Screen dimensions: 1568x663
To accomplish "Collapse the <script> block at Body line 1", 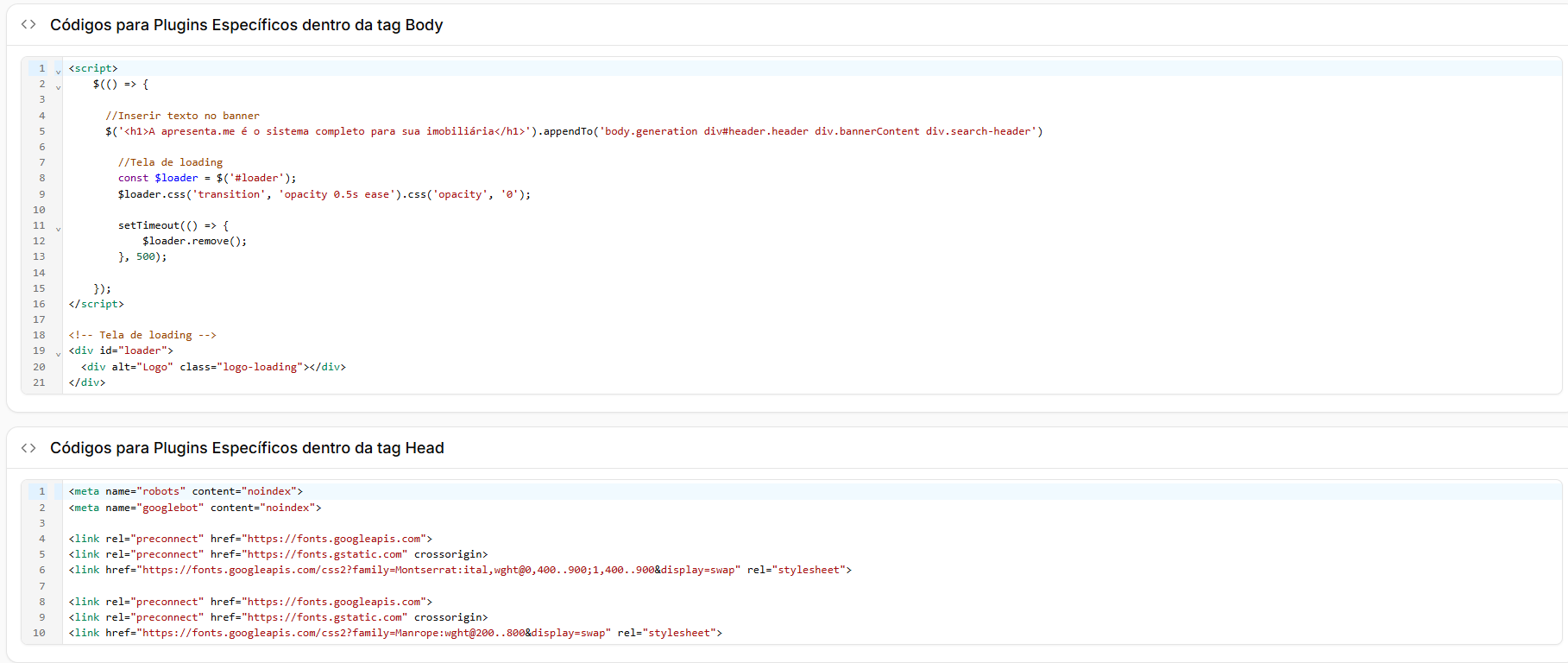I will (x=58, y=71).
